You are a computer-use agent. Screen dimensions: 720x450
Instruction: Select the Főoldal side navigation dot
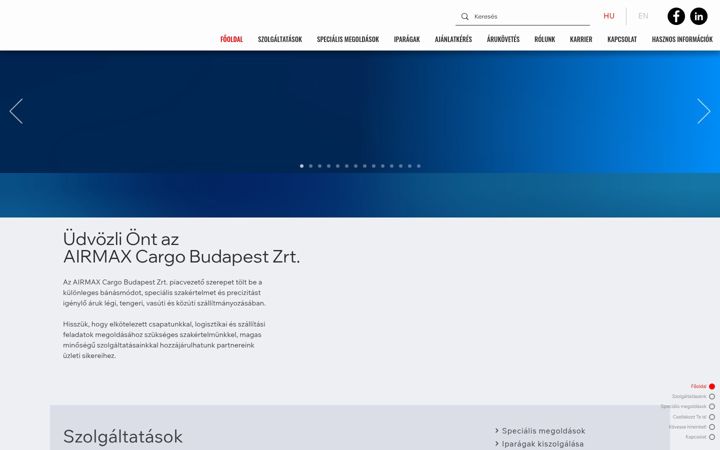[x=712, y=387]
